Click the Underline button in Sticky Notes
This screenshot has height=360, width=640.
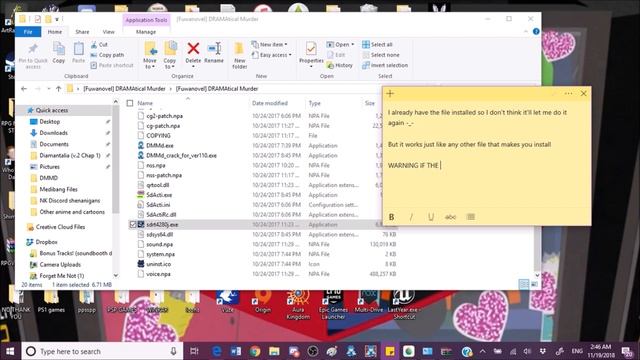[431, 217]
